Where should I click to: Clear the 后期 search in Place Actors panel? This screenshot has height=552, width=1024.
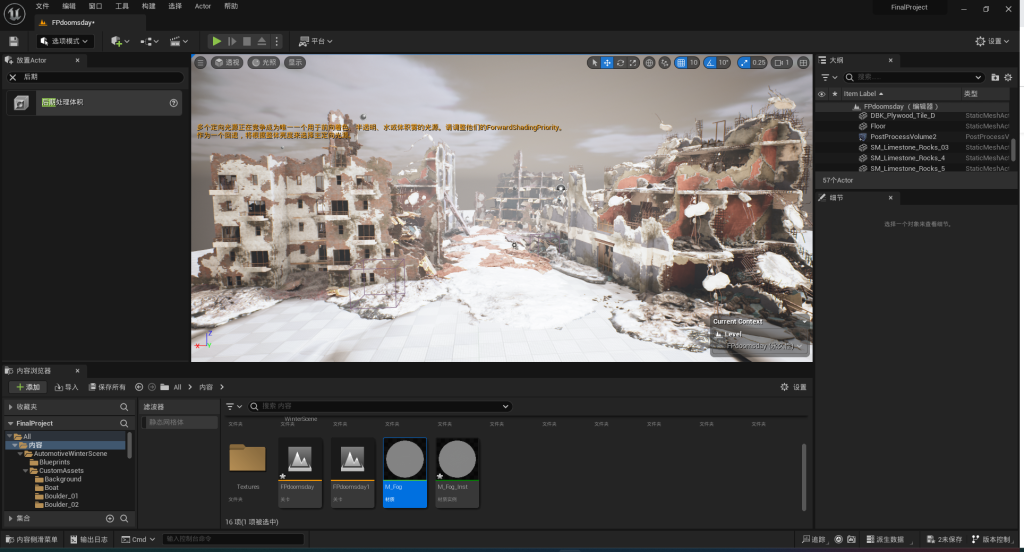click(x=12, y=77)
